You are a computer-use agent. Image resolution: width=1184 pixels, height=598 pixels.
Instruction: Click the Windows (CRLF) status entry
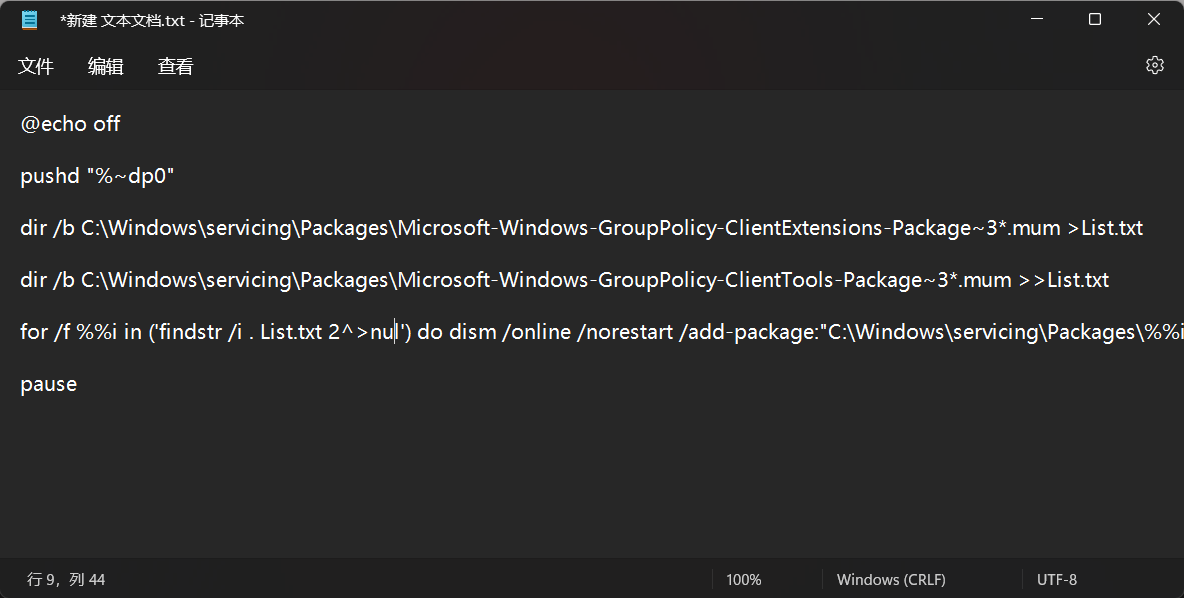891,580
